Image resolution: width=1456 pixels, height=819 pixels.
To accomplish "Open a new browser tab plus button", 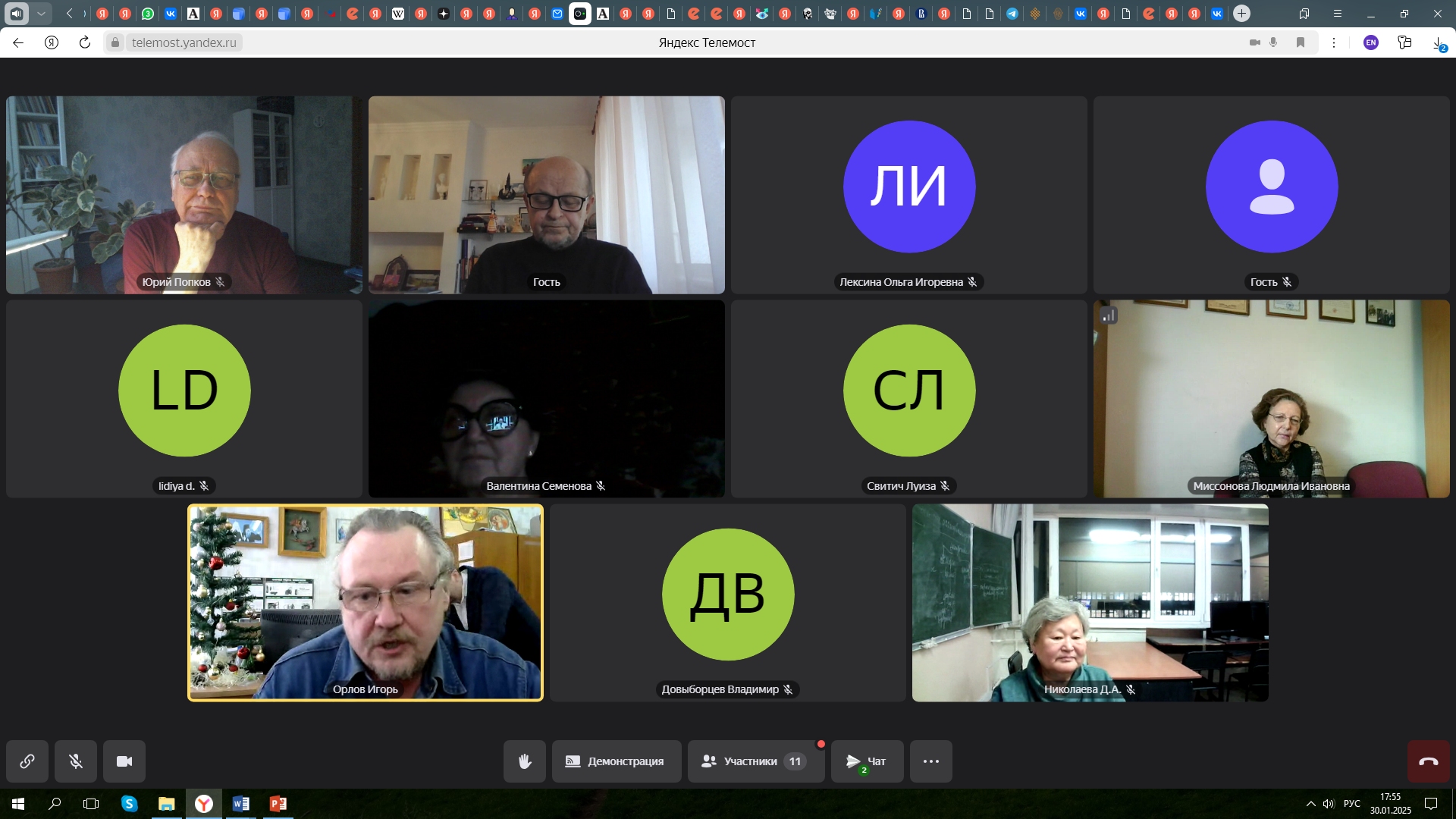I will point(1241,14).
